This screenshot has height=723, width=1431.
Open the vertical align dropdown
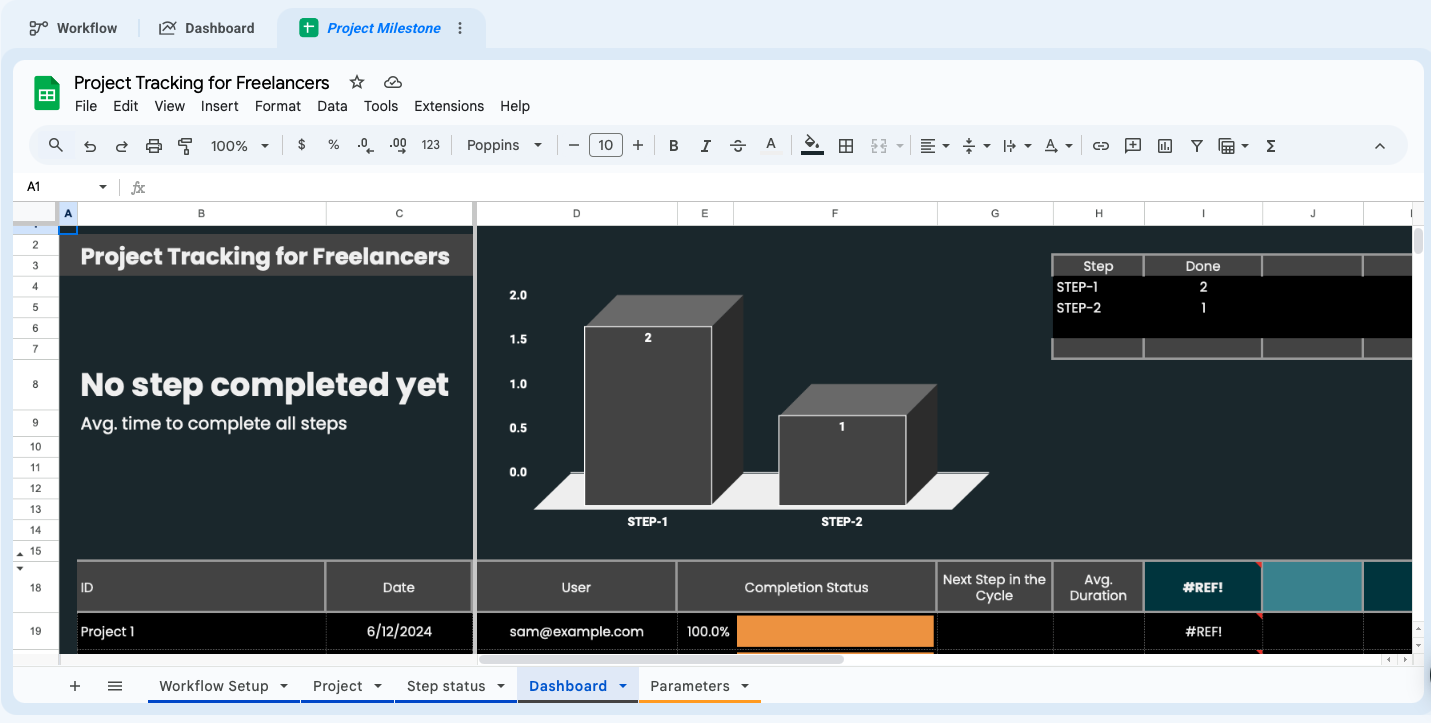coord(975,146)
